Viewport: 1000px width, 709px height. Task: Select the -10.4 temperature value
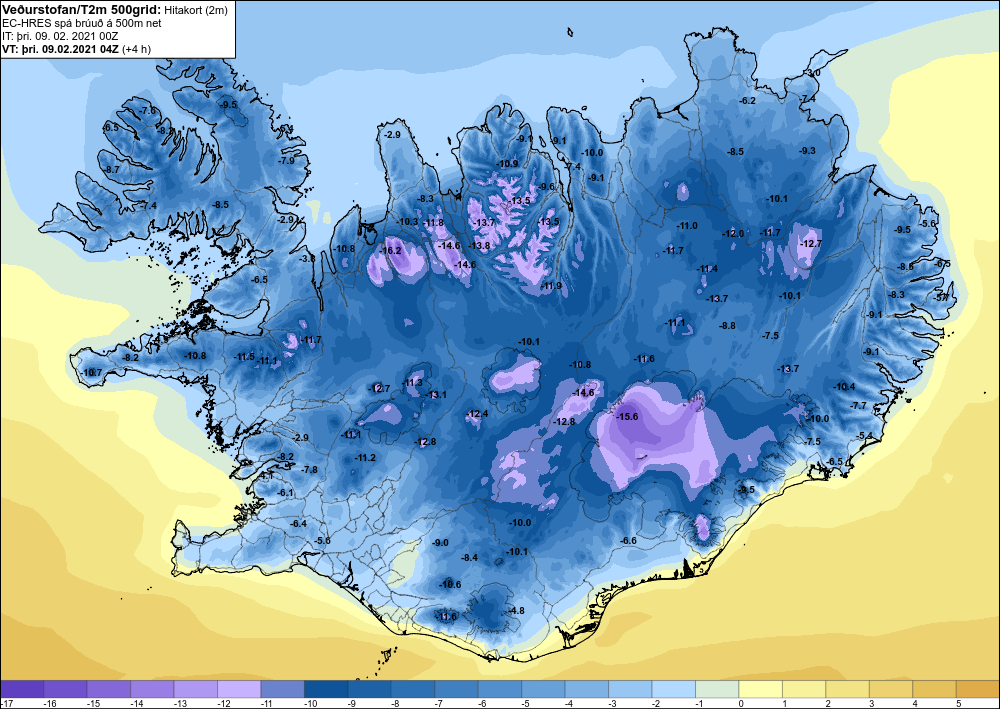844,386
